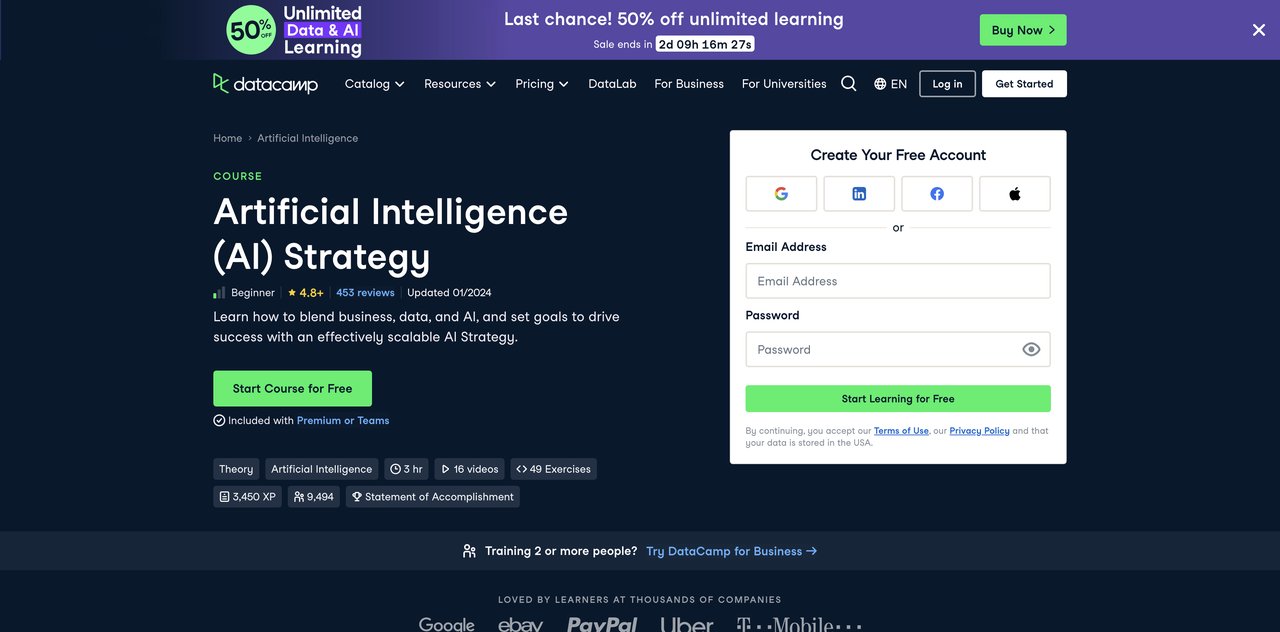Click the 16 videos play tag
Screen dimensions: 1280x632
(x=469, y=469)
